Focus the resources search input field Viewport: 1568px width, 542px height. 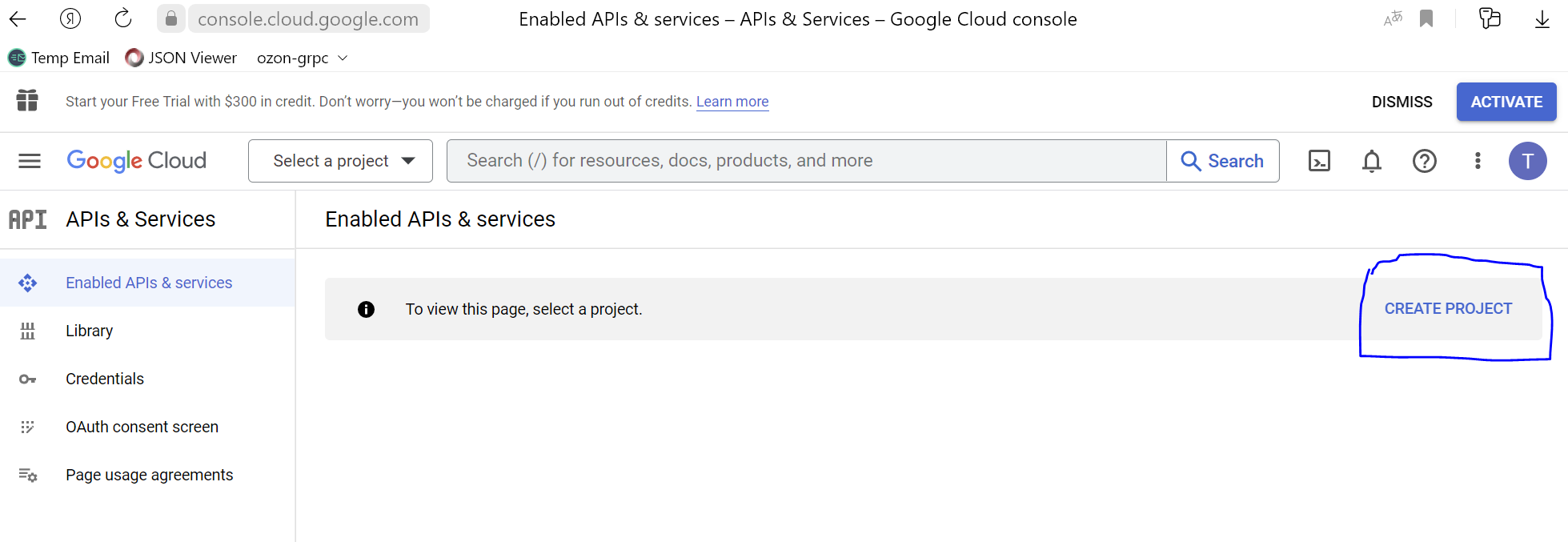(x=806, y=161)
